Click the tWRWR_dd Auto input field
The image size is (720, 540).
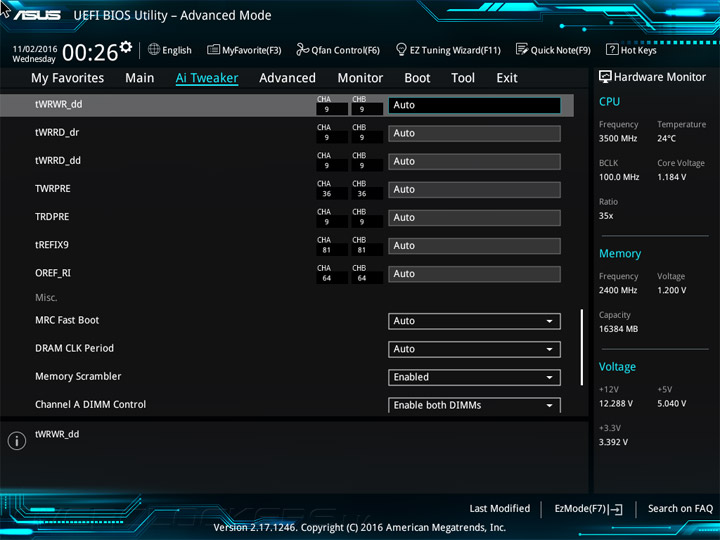pos(474,105)
